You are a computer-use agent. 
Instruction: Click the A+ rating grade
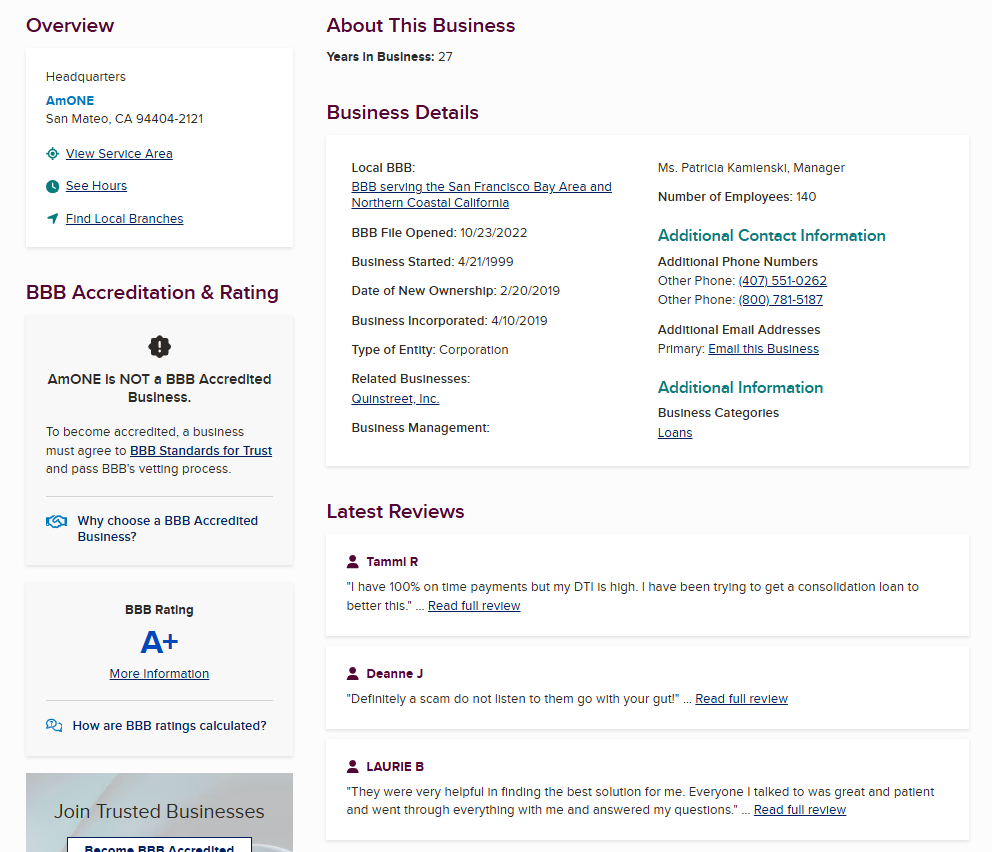pos(159,643)
